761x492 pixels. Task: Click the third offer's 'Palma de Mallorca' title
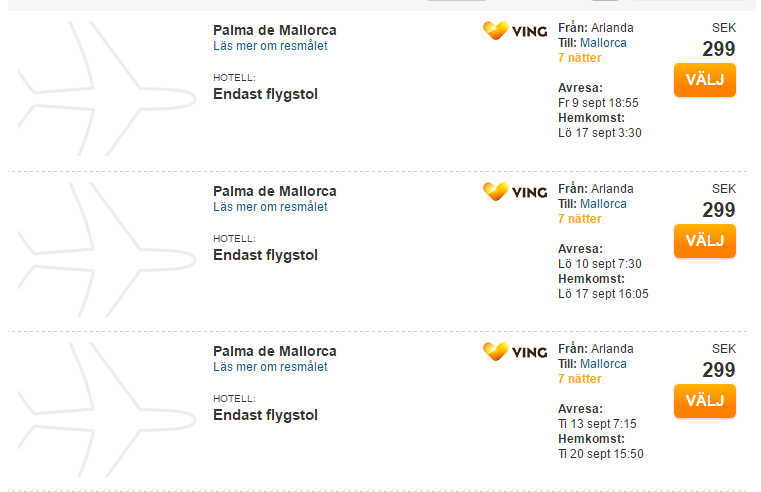point(275,351)
